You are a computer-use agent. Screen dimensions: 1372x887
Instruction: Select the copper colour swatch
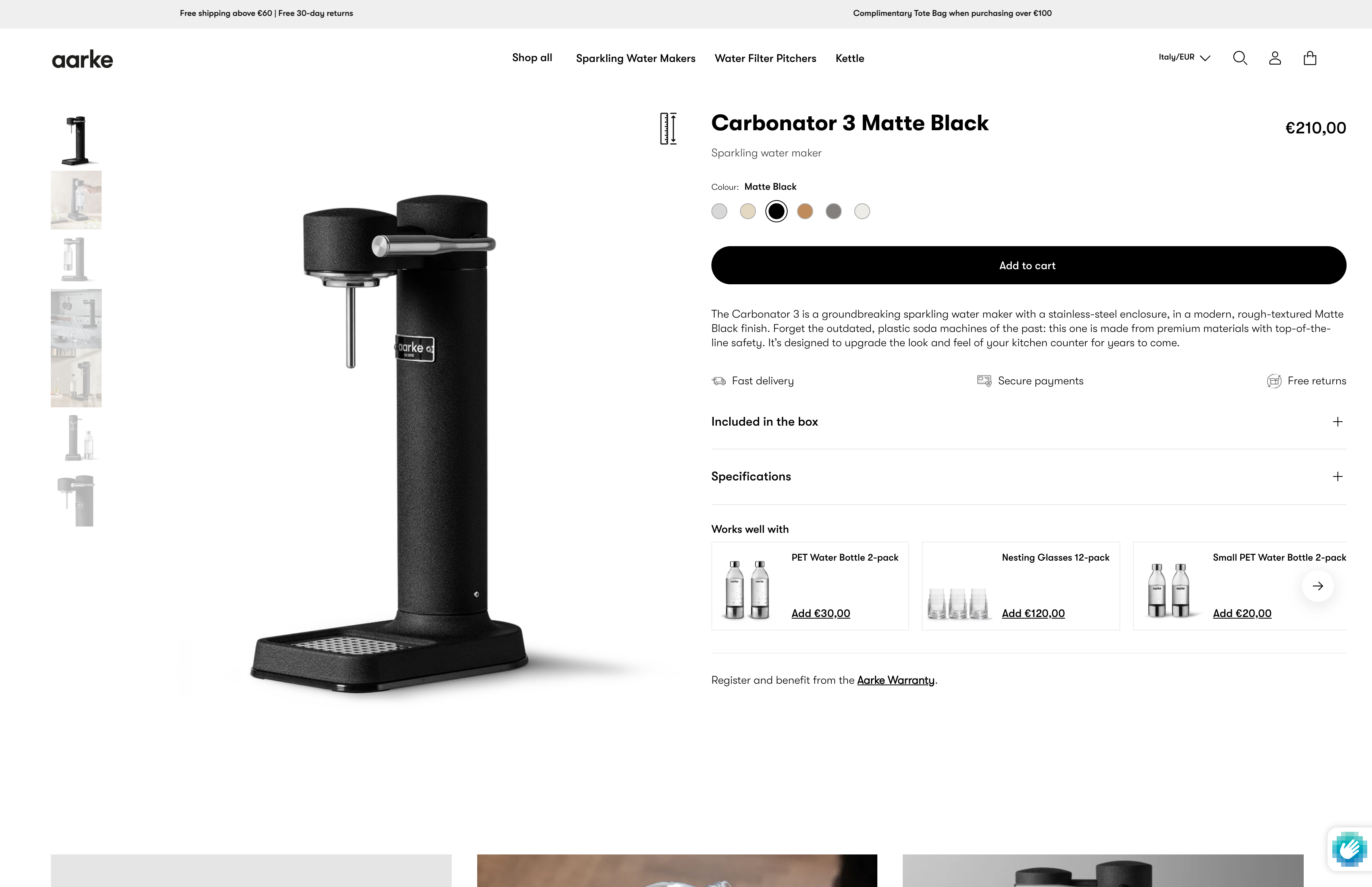tap(805, 211)
